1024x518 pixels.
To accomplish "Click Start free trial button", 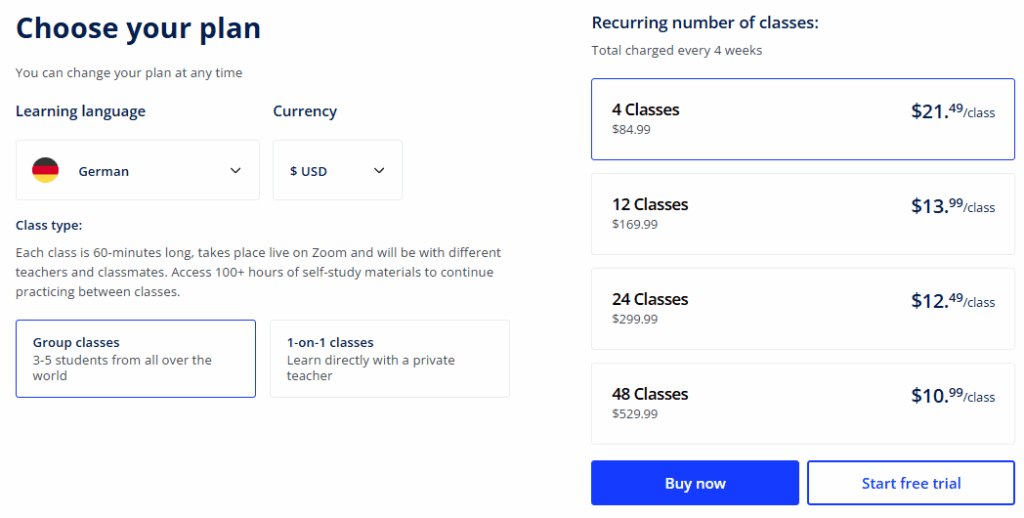I will [x=910, y=483].
